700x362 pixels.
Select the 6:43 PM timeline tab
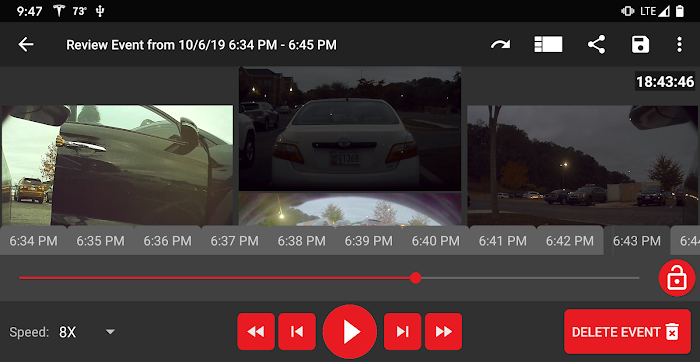637,241
